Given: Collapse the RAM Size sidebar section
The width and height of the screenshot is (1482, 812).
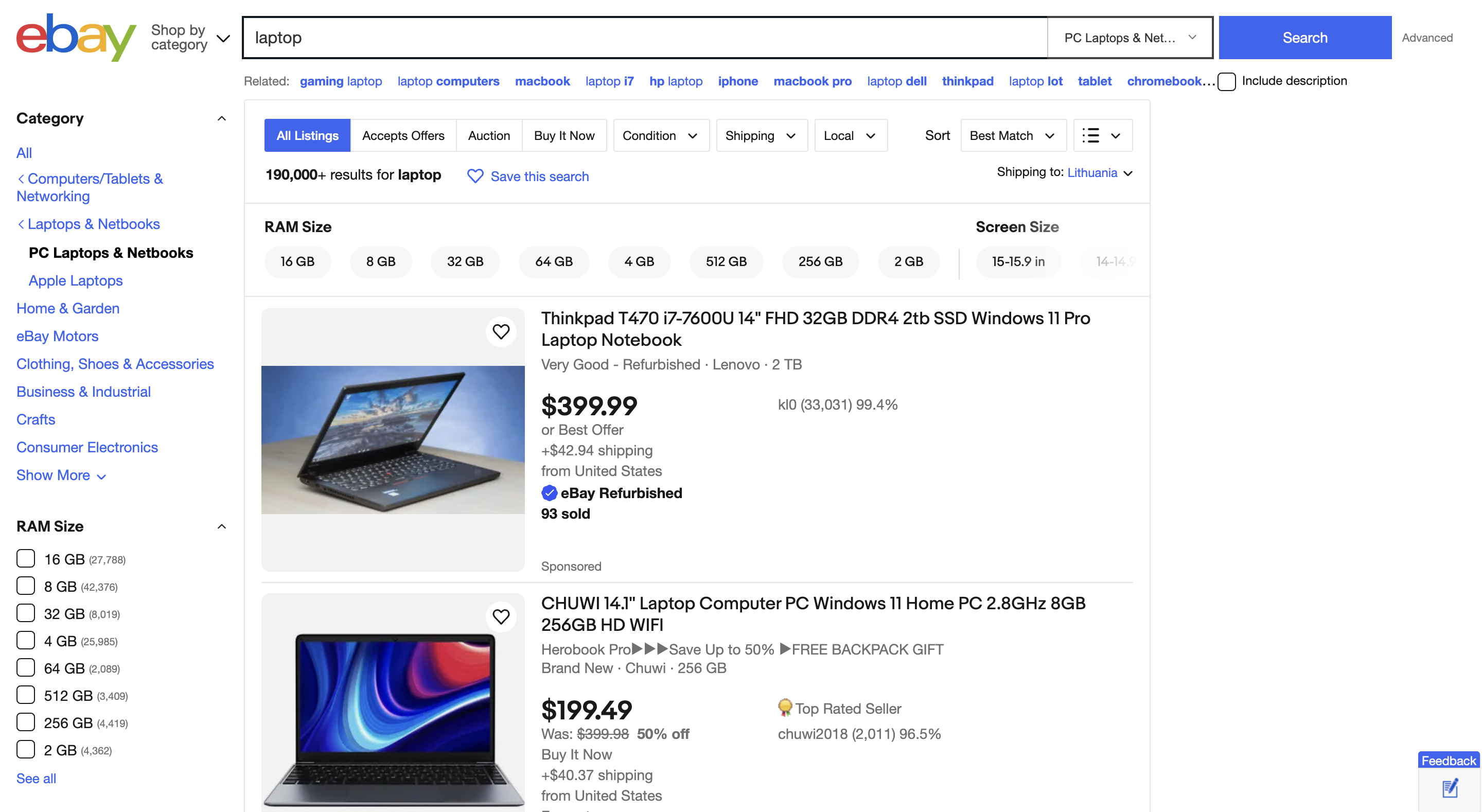Looking at the screenshot, I should pos(221,526).
